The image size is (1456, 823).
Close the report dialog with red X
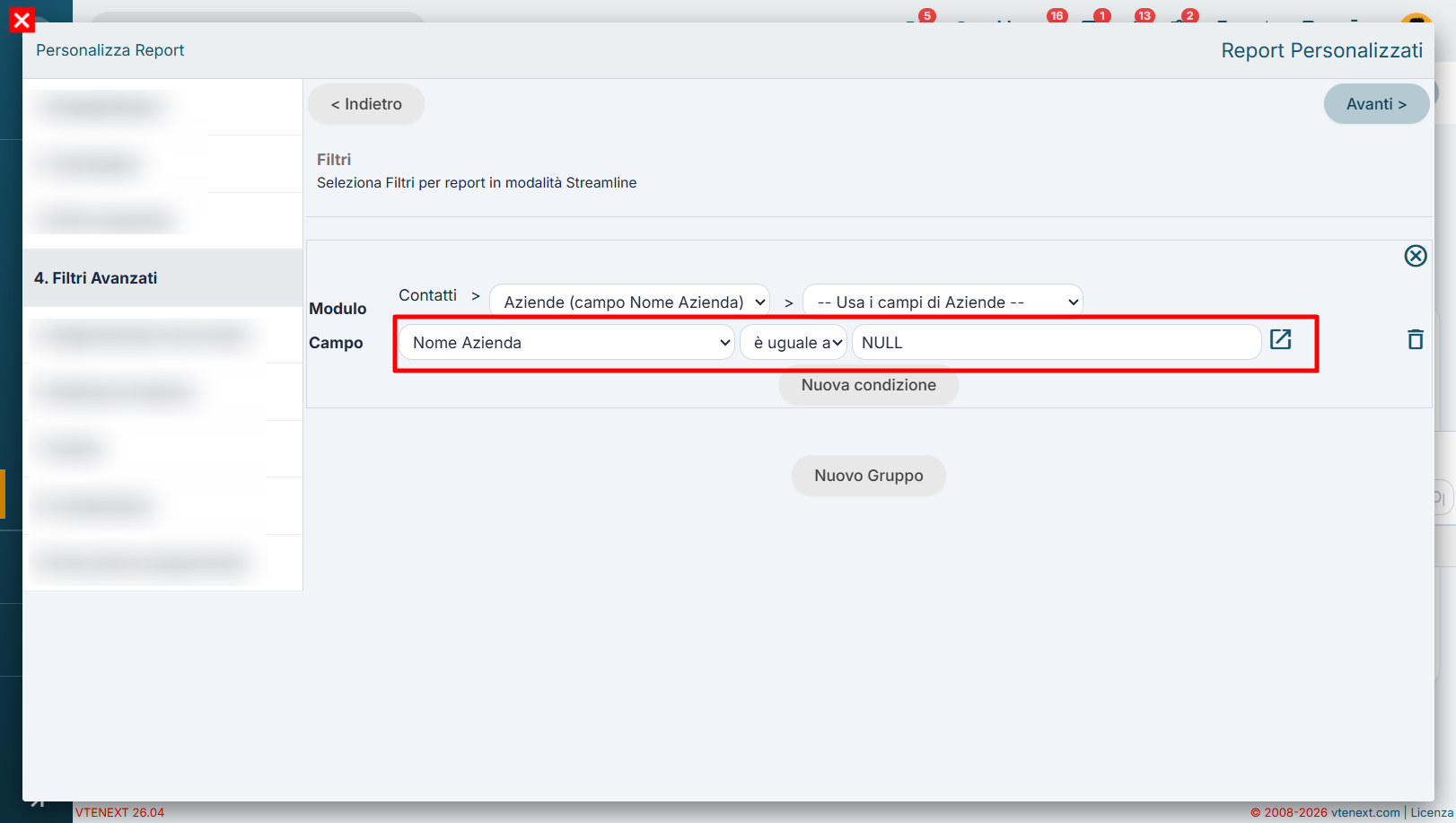[x=22, y=20]
